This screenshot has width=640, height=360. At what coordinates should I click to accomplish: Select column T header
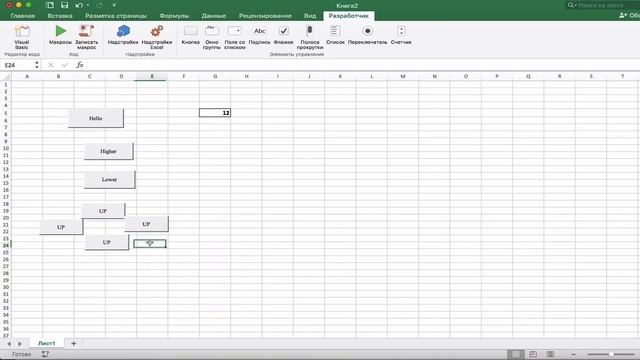622,76
